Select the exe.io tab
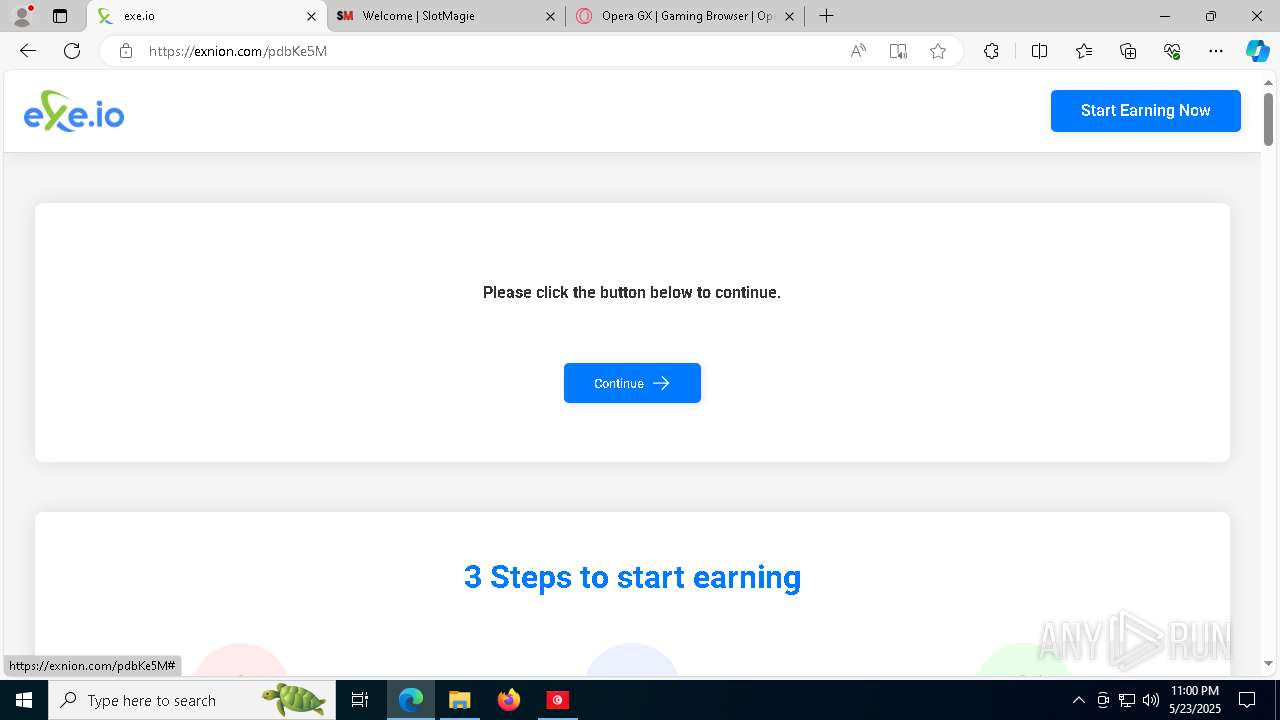The image size is (1280, 720). (x=207, y=16)
